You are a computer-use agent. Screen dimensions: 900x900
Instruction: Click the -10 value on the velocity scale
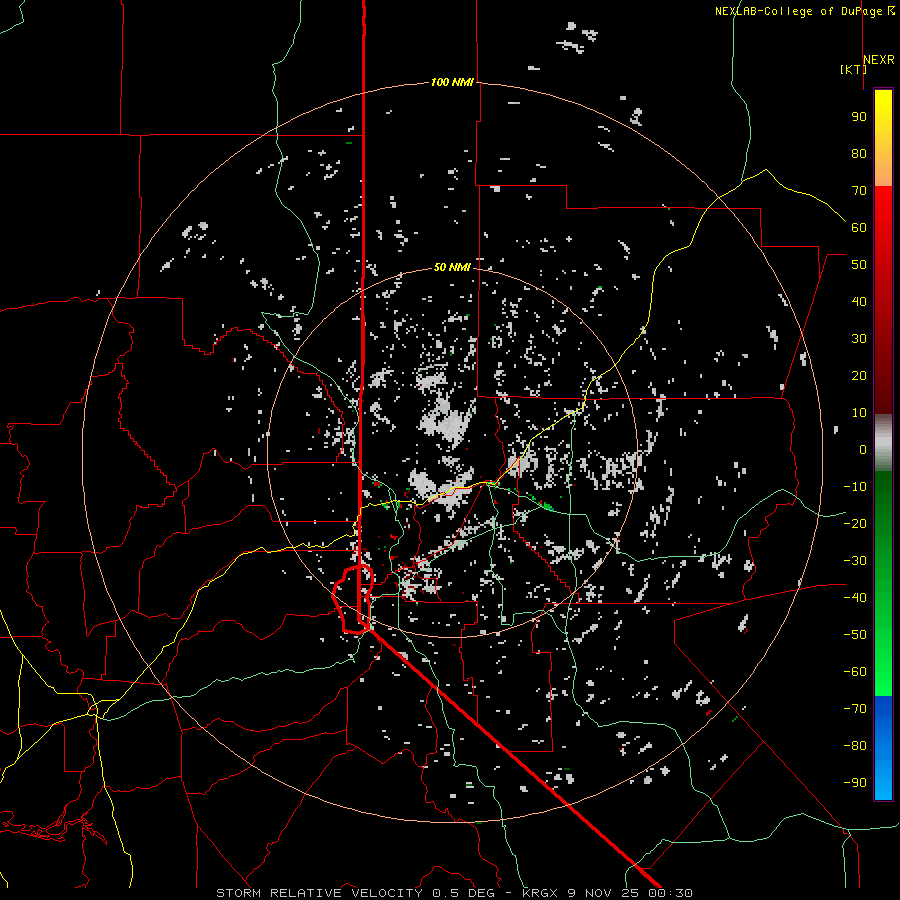tap(855, 487)
